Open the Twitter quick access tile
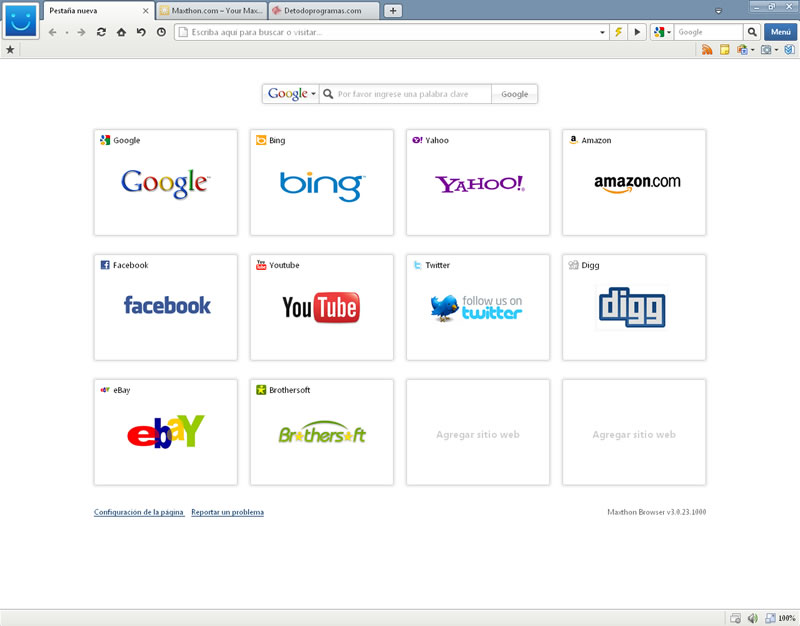The height and width of the screenshot is (626, 800). [478, 307]
